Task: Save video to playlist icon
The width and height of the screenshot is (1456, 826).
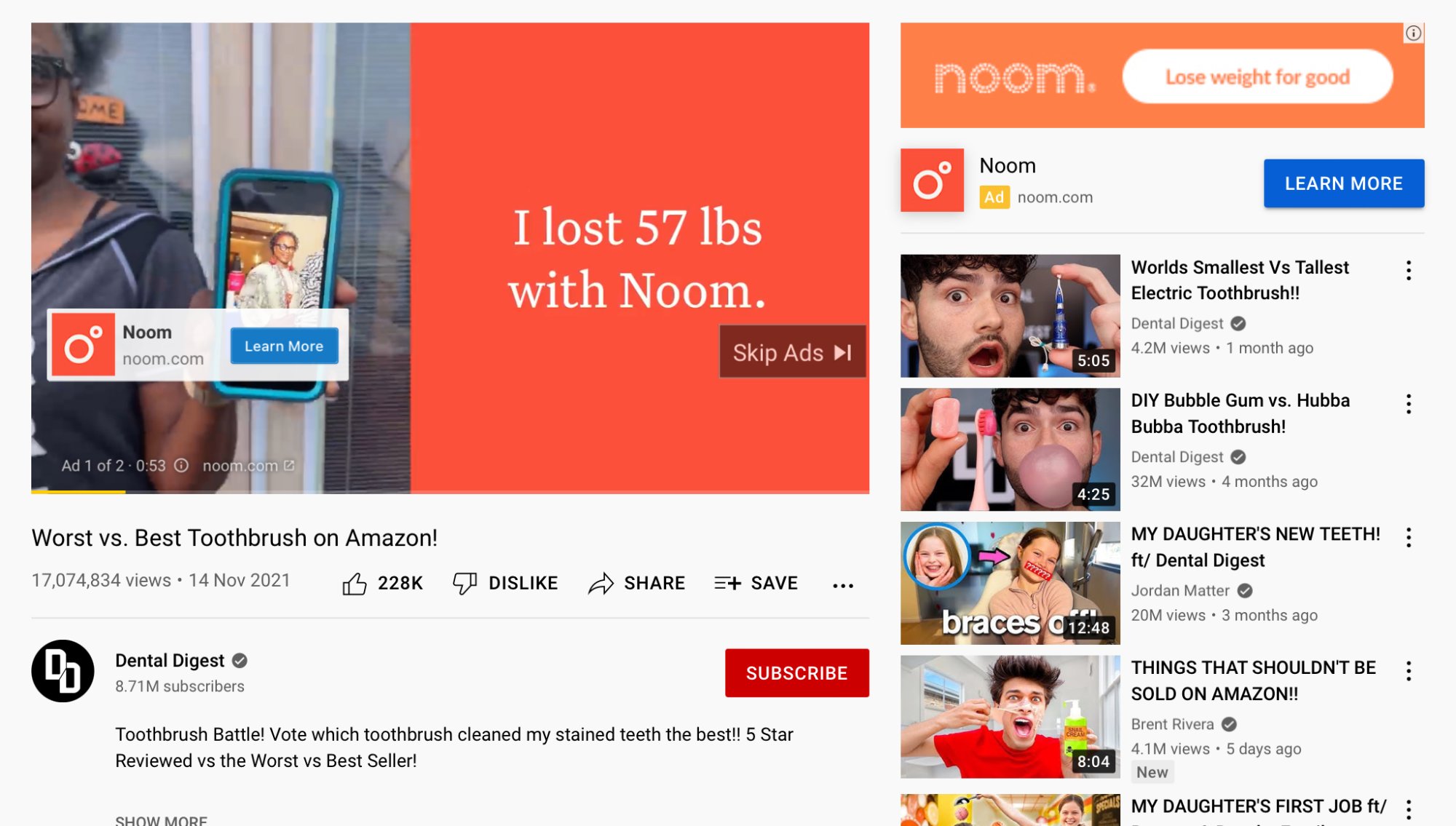Action: pos(727,584)
